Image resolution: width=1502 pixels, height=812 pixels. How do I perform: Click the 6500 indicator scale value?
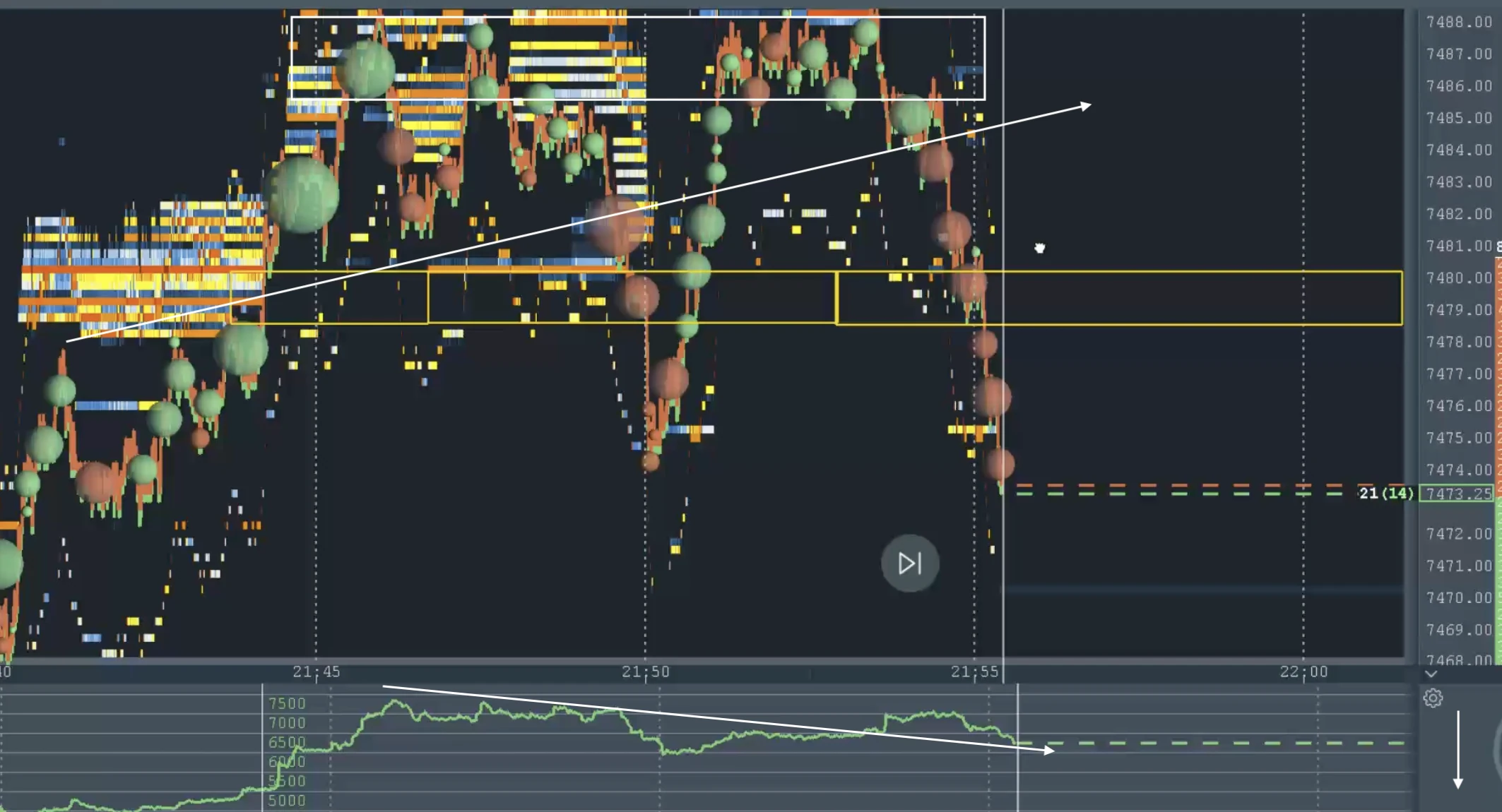tap(287, 742)
